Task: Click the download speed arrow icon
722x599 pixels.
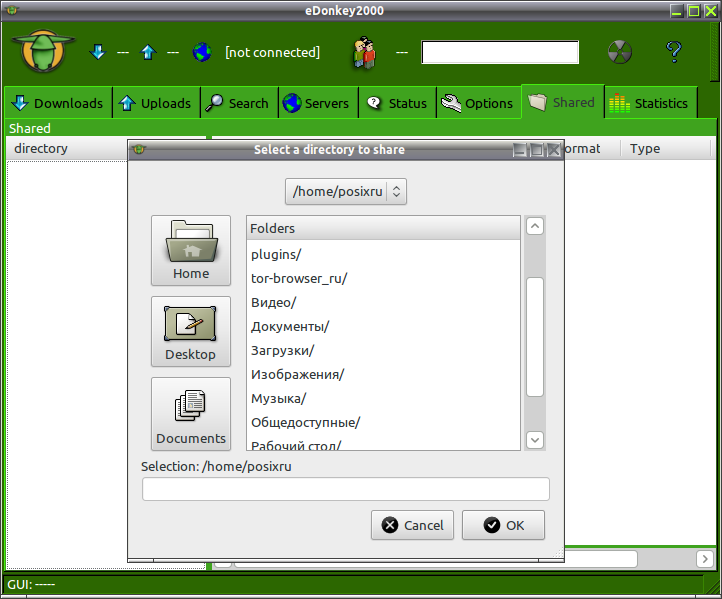Action: click(x=98, y=52)
